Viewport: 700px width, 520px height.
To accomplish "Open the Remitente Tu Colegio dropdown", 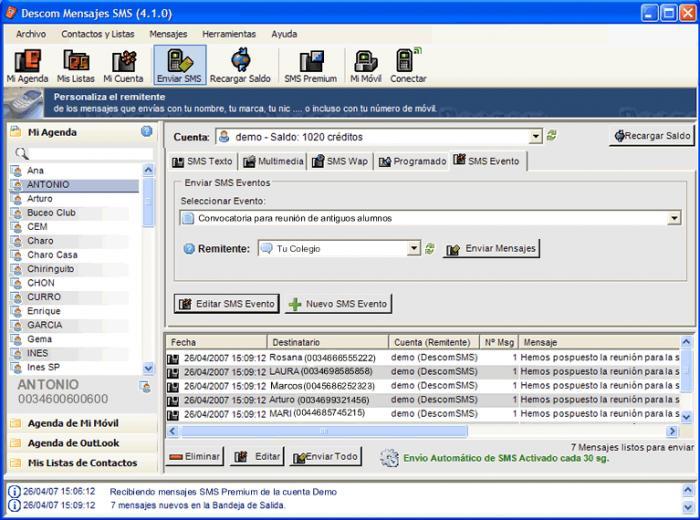I will 414,249.
